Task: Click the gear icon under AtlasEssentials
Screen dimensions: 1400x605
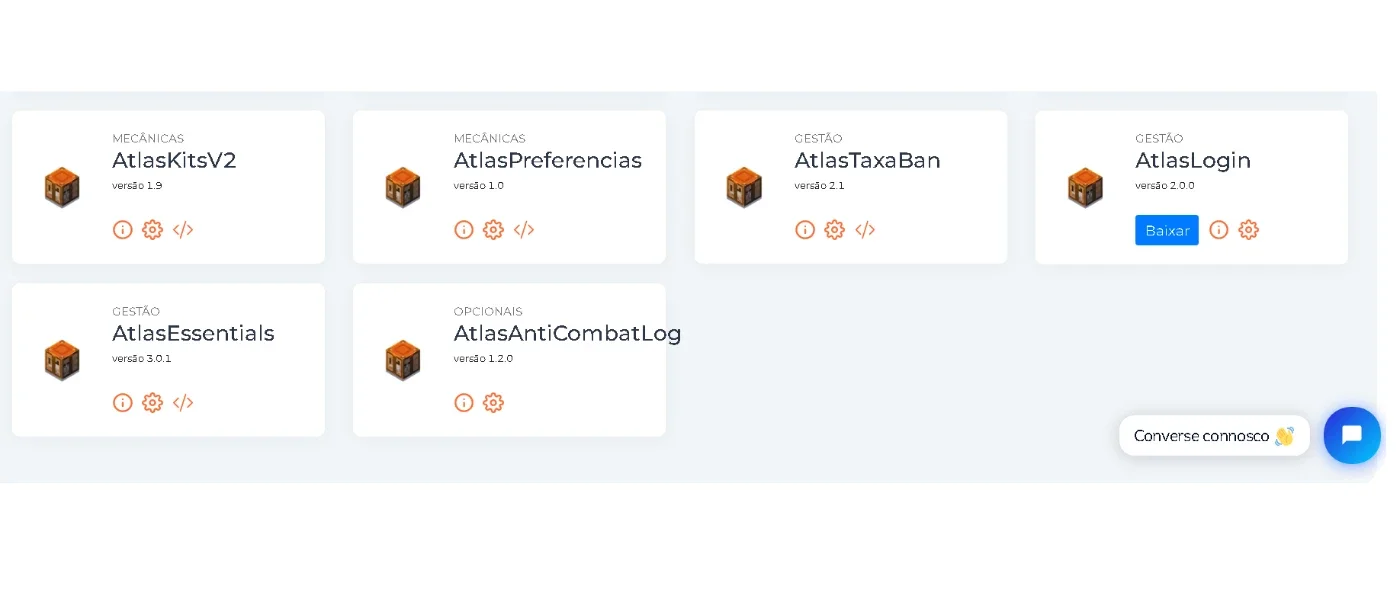Action: (x=152, y=403)
